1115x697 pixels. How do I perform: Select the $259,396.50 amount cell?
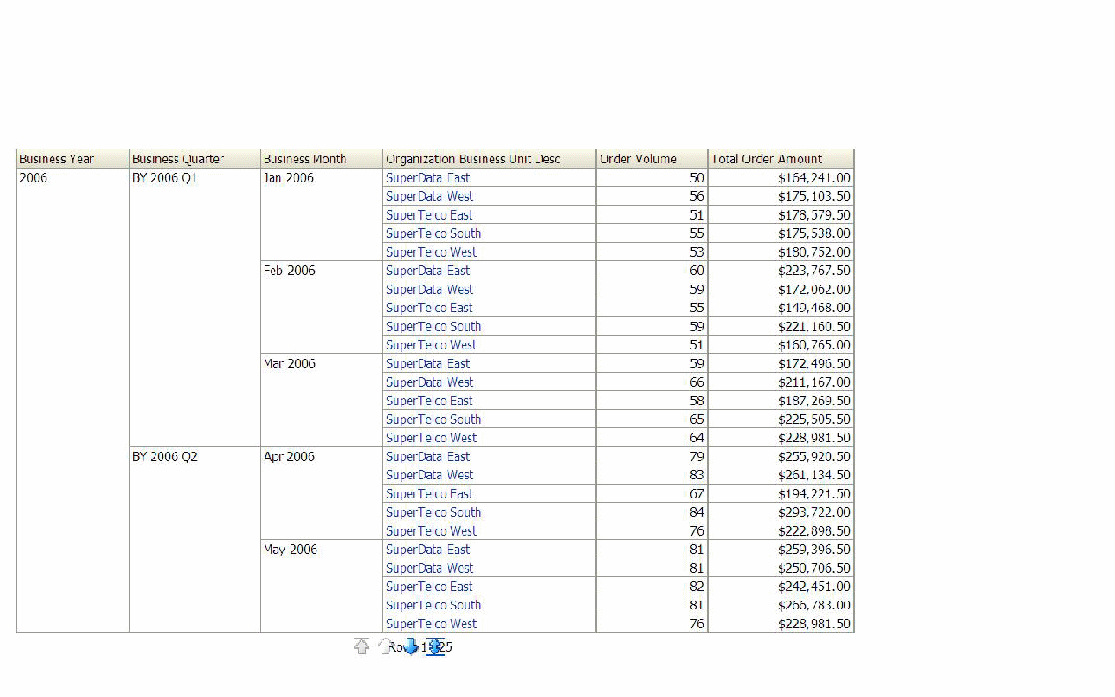point(781,549)
